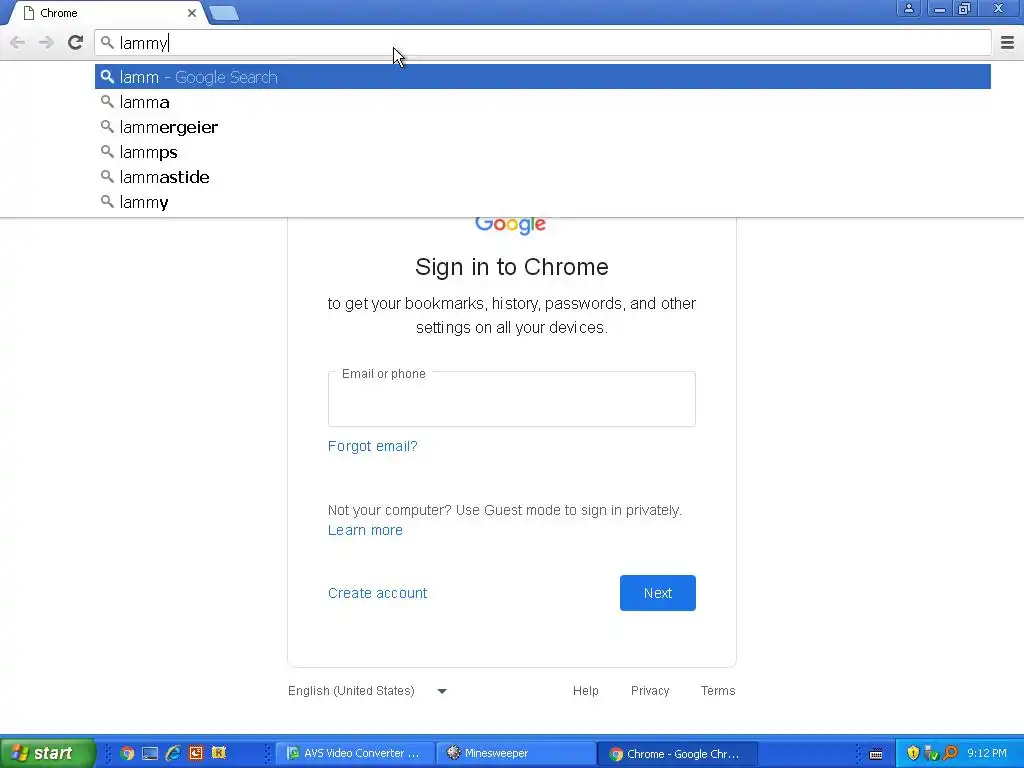
Task: Close the Chrome tab
Action: (191, 13)
